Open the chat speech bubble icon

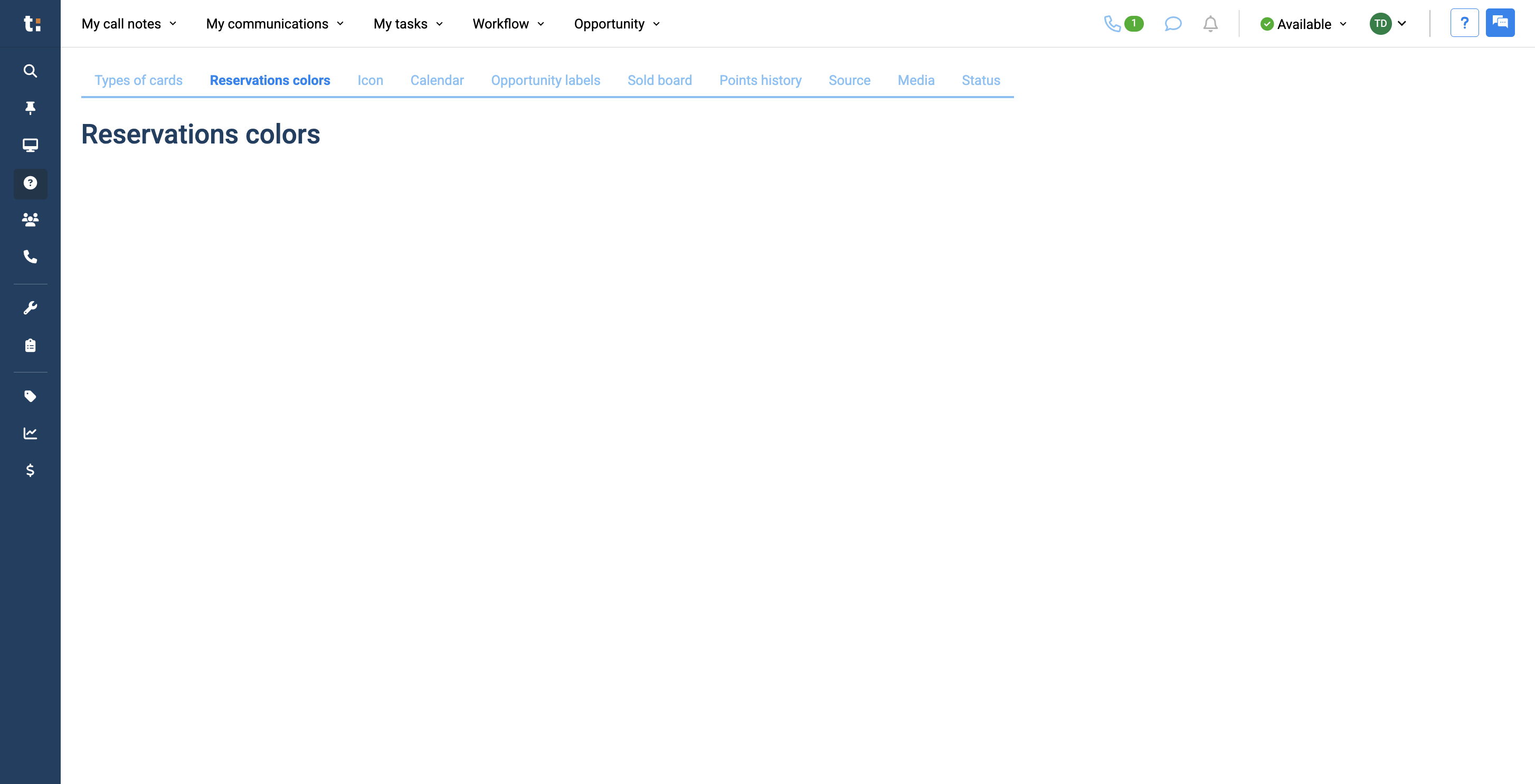coord(1173,24)
